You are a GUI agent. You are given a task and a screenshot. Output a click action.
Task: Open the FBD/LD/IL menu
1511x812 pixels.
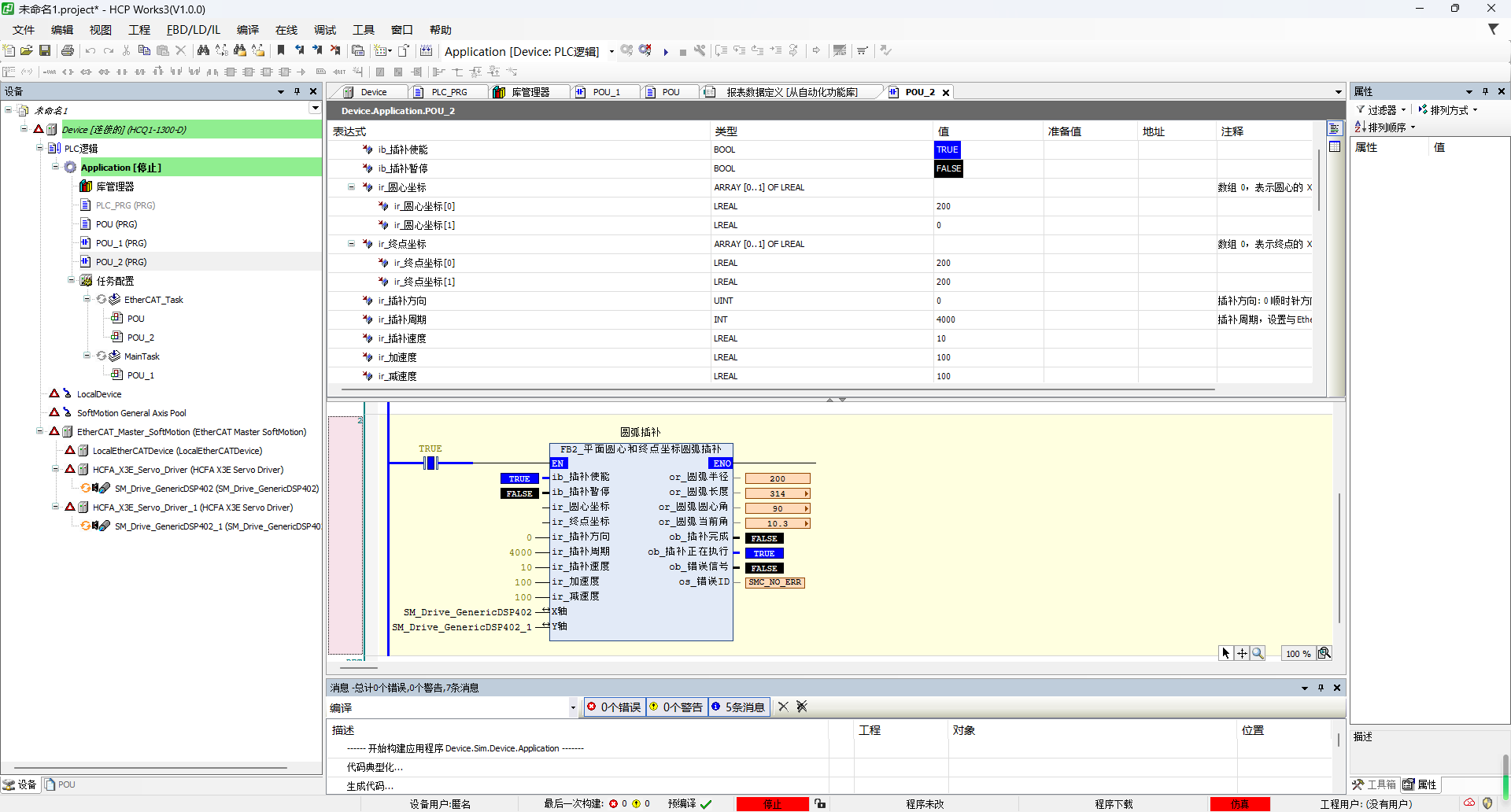[194, 30]
